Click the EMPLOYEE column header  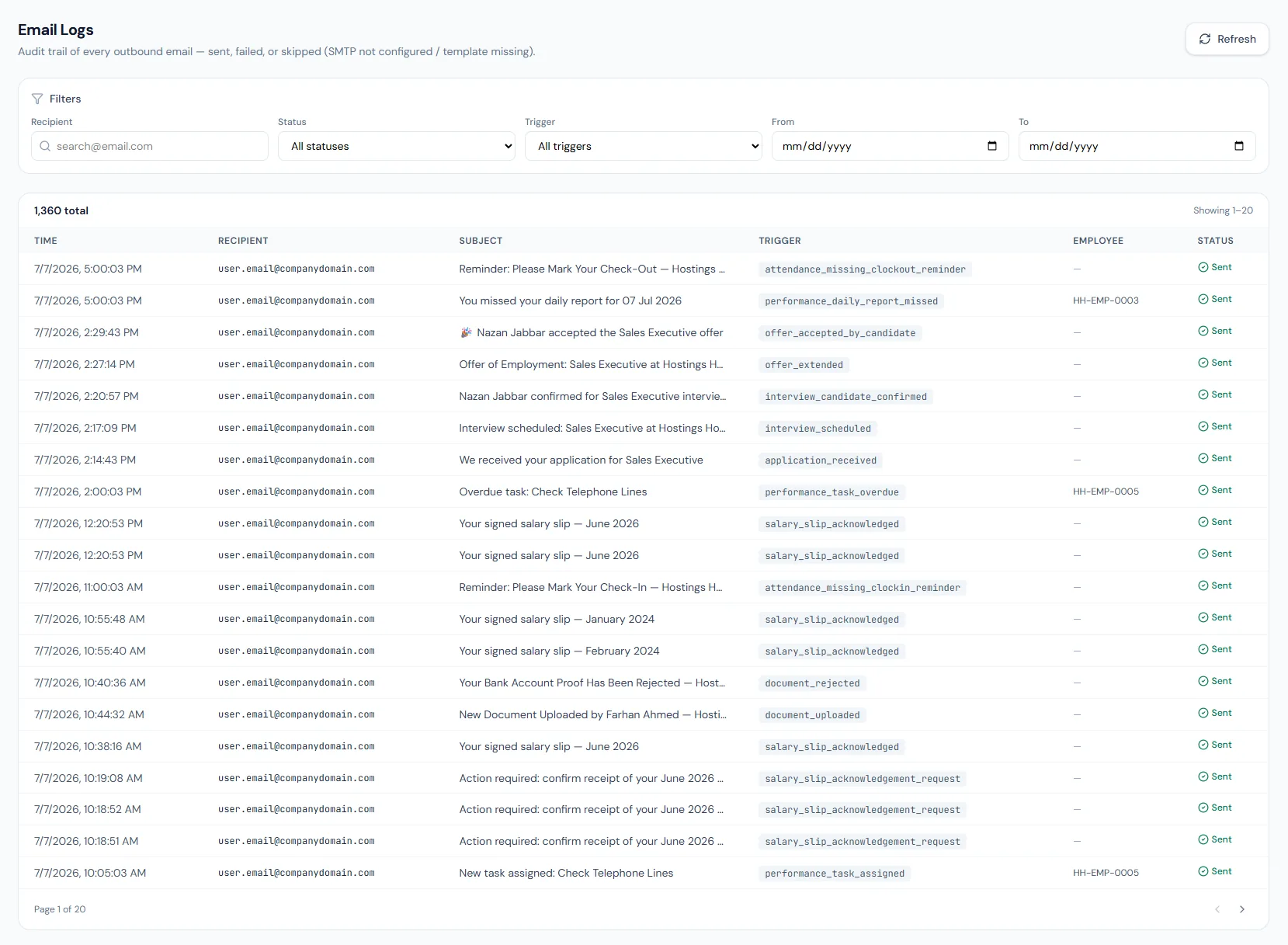pyautogui.click(x=1098, y=241)
